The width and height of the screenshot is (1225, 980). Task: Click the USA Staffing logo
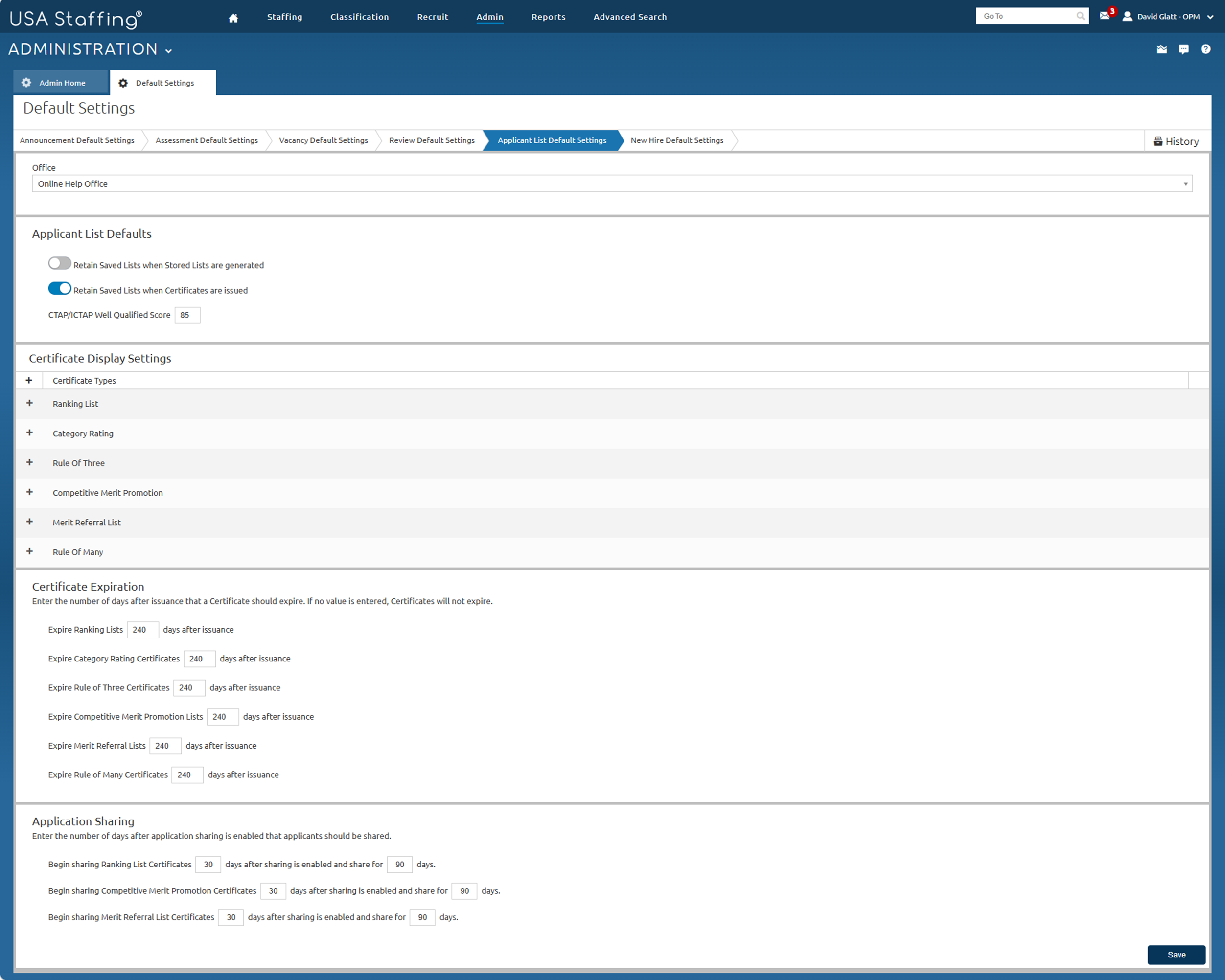click(x=75, y=19)
